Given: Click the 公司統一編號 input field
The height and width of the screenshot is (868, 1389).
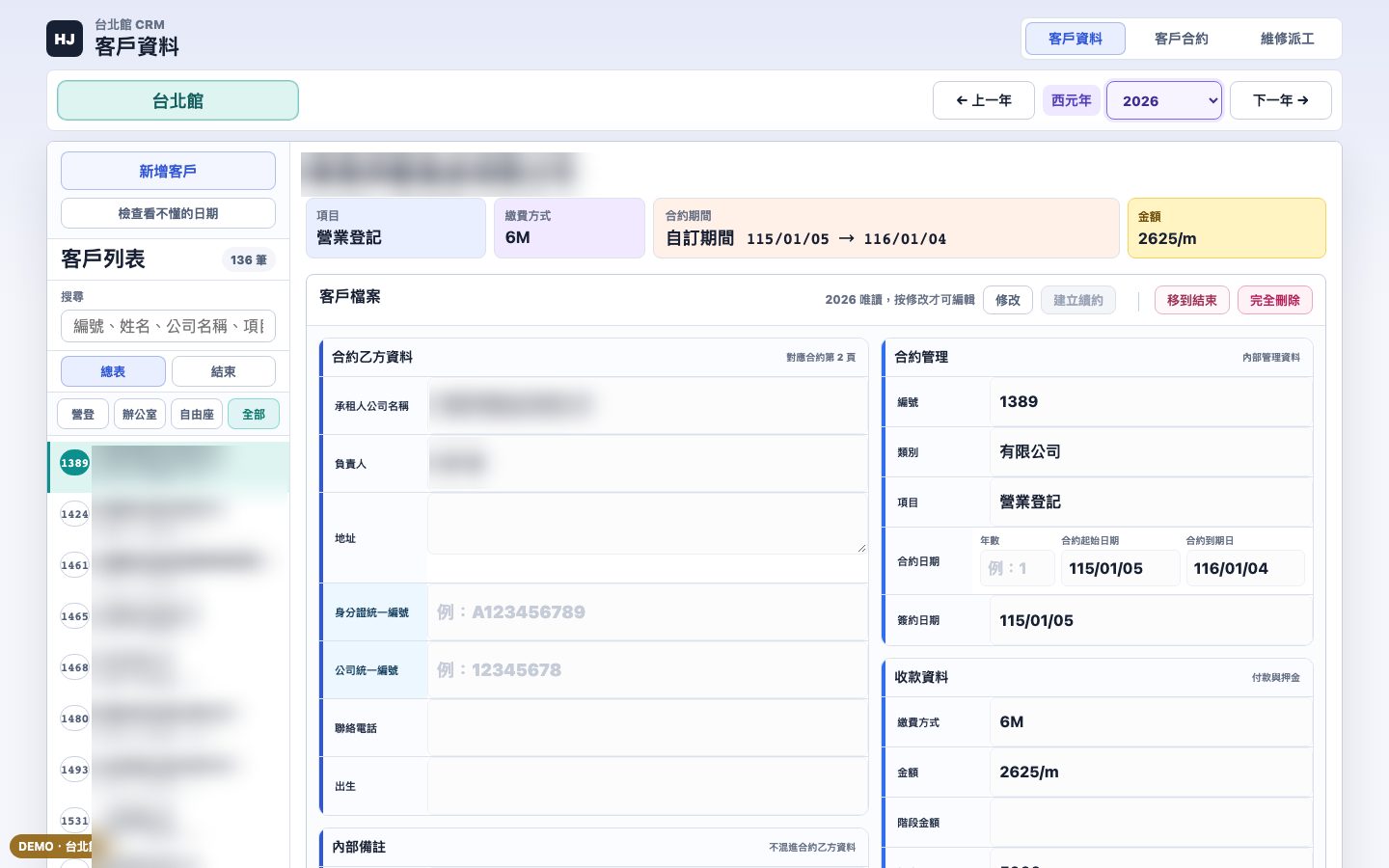Looking at the screenshot, I should coord(647,669).
